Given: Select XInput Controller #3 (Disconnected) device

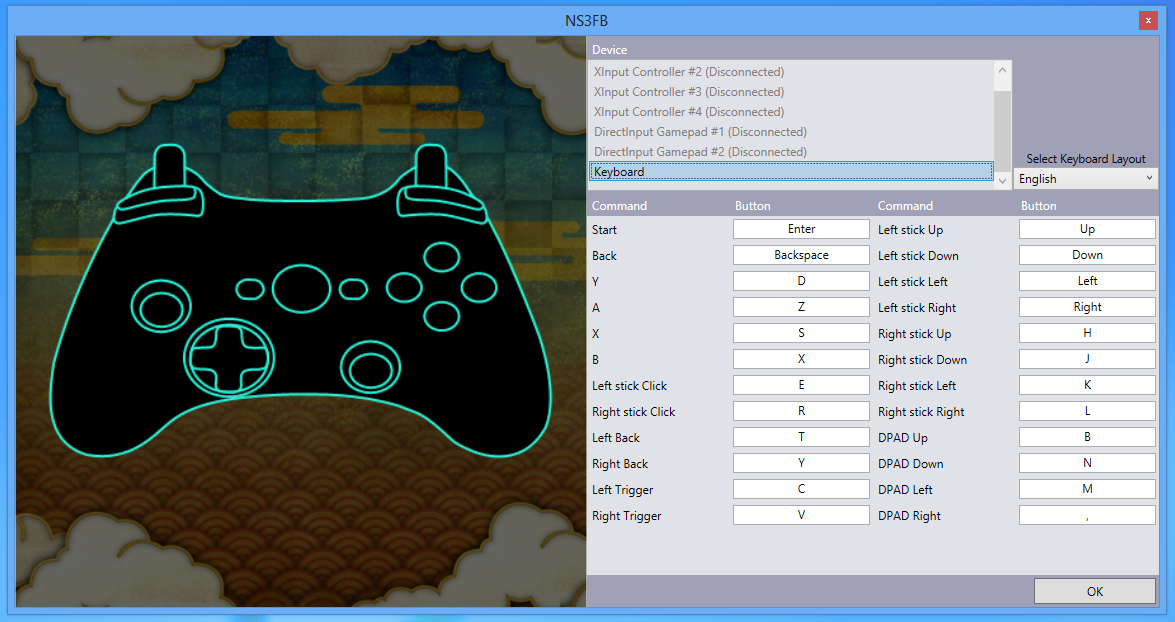Looking at the screenshot, I should click(x=791, y=92).
